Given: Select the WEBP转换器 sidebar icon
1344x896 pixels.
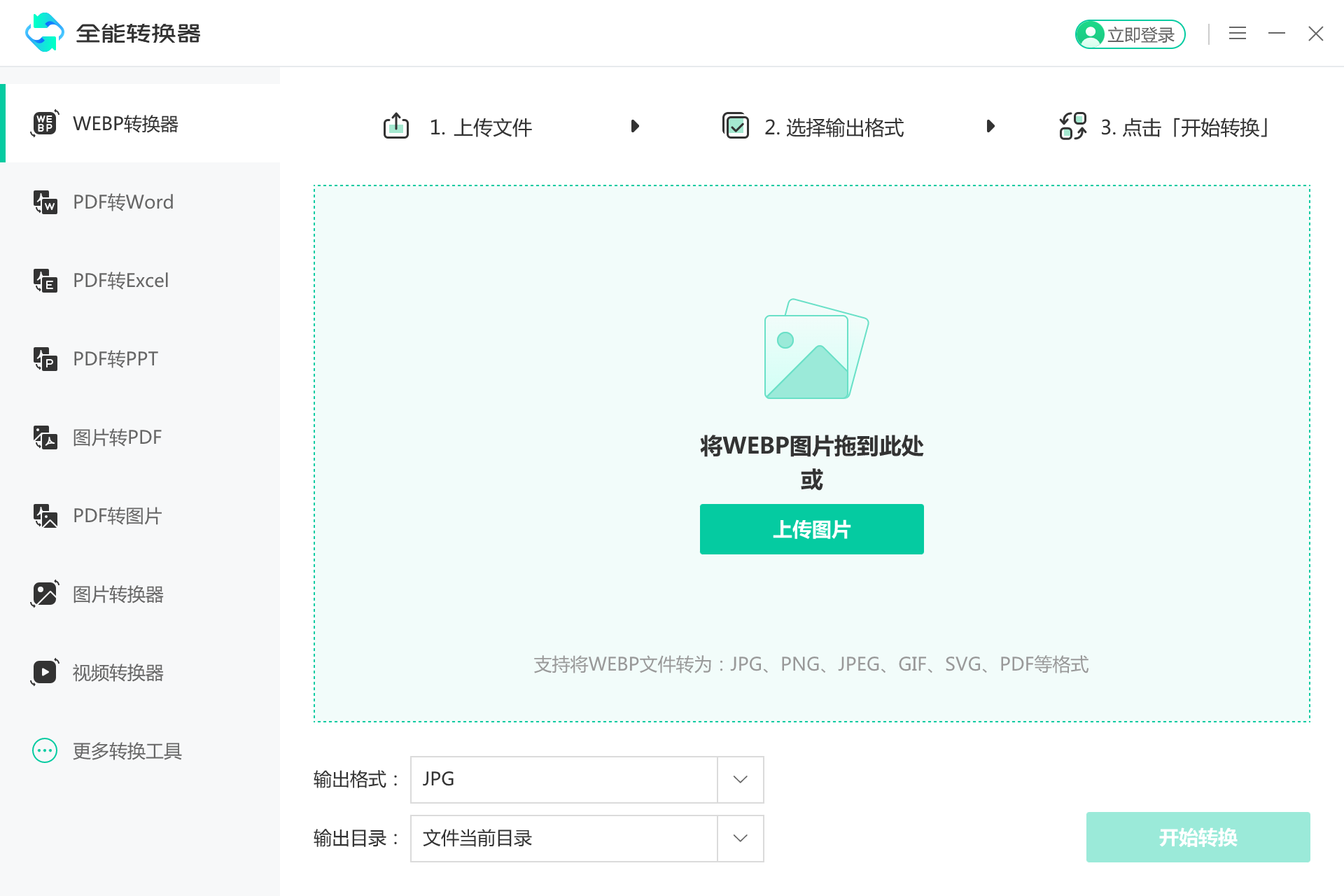Looking at the screenshot, I should [x=45, y=124].
